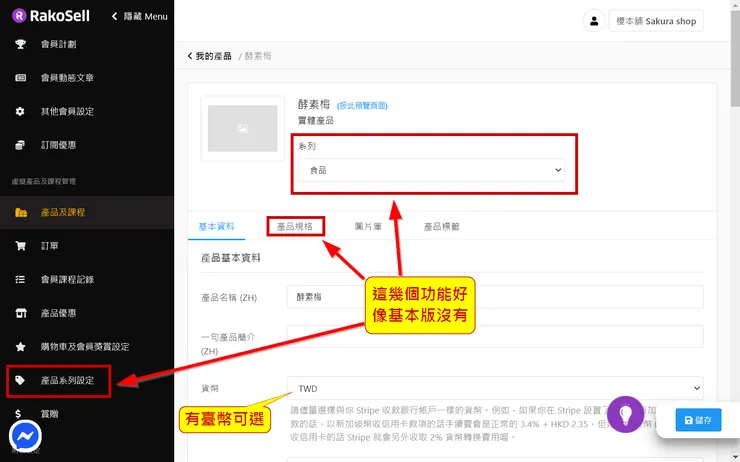This screenshot has height=462, width=740.
Task: Click the purple lightbulb tips icon
Action: (625, 414)
